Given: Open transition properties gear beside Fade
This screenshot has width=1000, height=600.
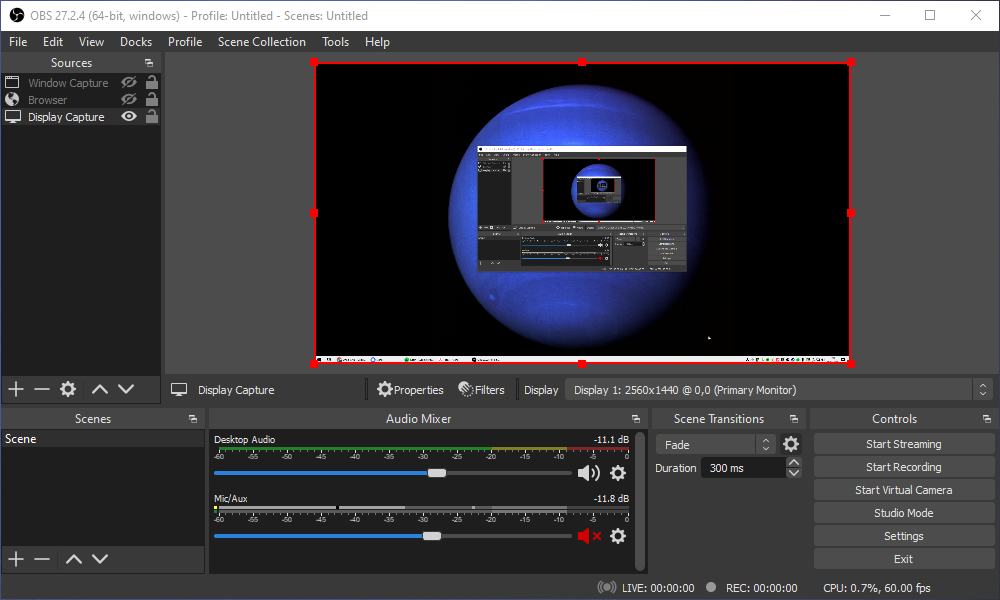Looking at the screenshot, I should click(x=791, y=444).
